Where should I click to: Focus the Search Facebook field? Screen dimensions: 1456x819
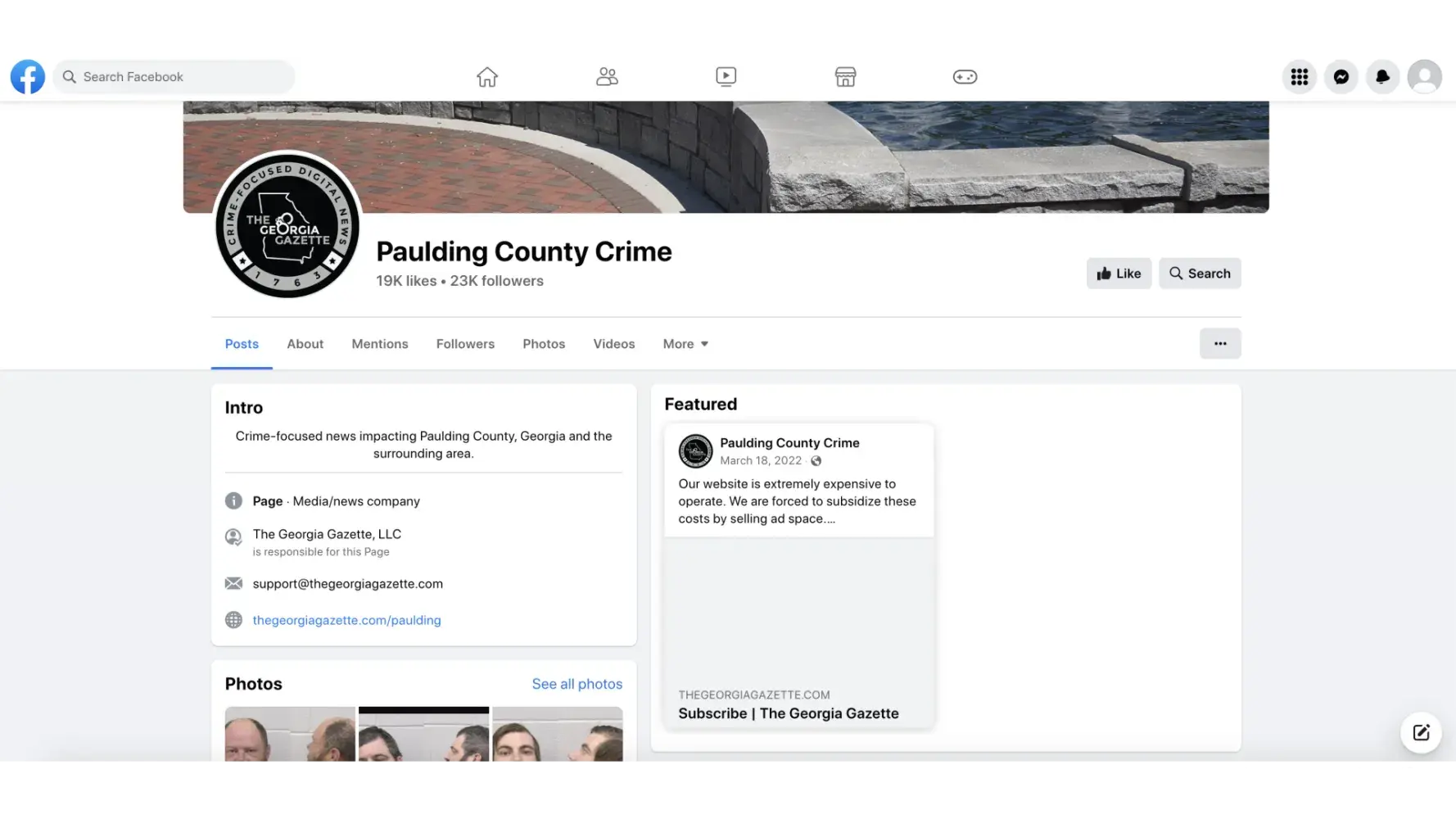point(174,77)
